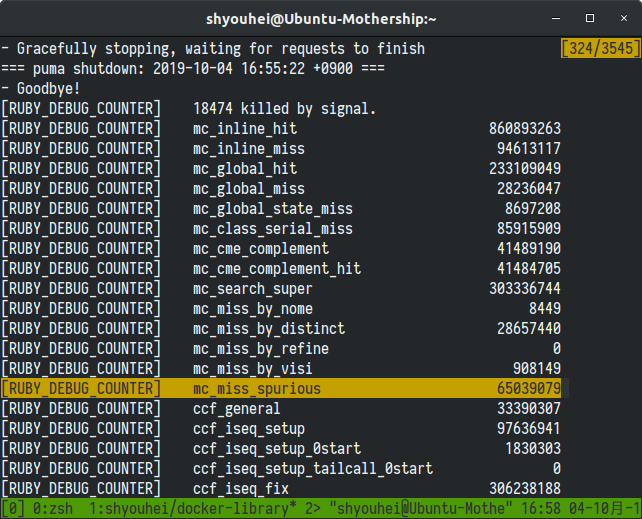Click the value 233109049
642x519 pixels.
pyautogui.click(x=525, y=169)
